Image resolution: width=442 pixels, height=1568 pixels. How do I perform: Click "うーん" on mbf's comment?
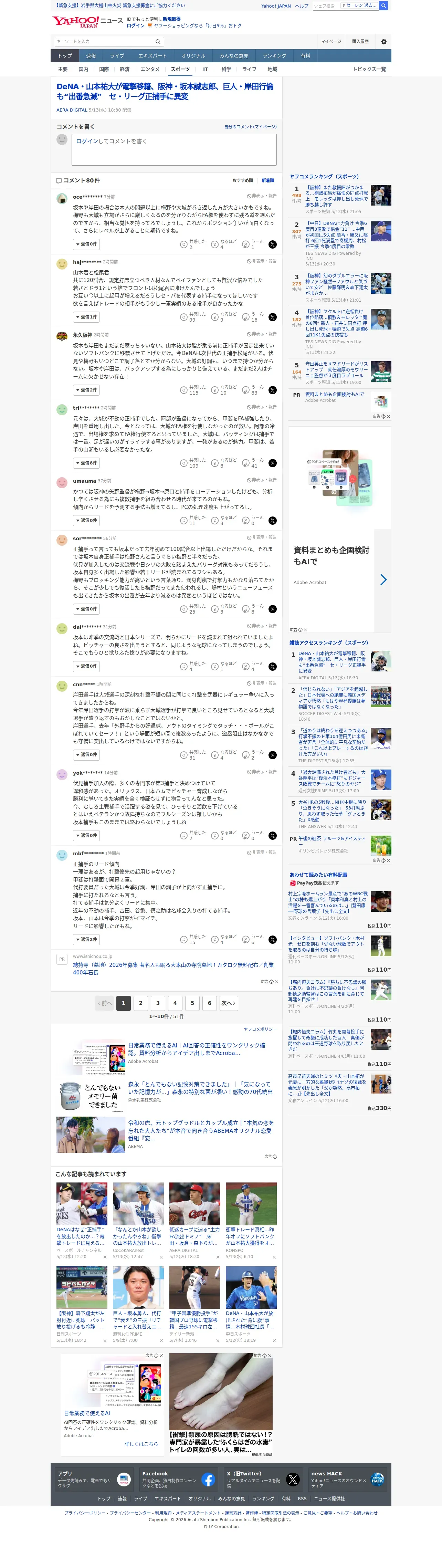pyautogui.click(x=253, y=939)
